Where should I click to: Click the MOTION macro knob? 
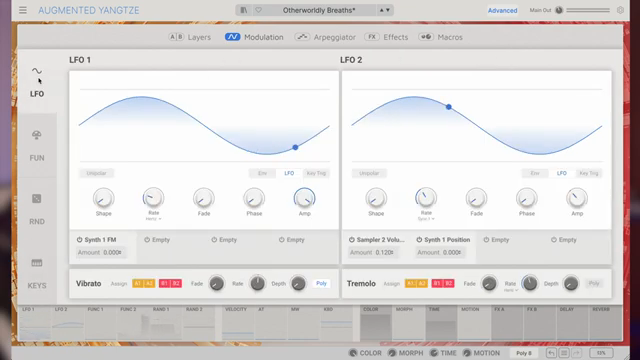(467, 353)
